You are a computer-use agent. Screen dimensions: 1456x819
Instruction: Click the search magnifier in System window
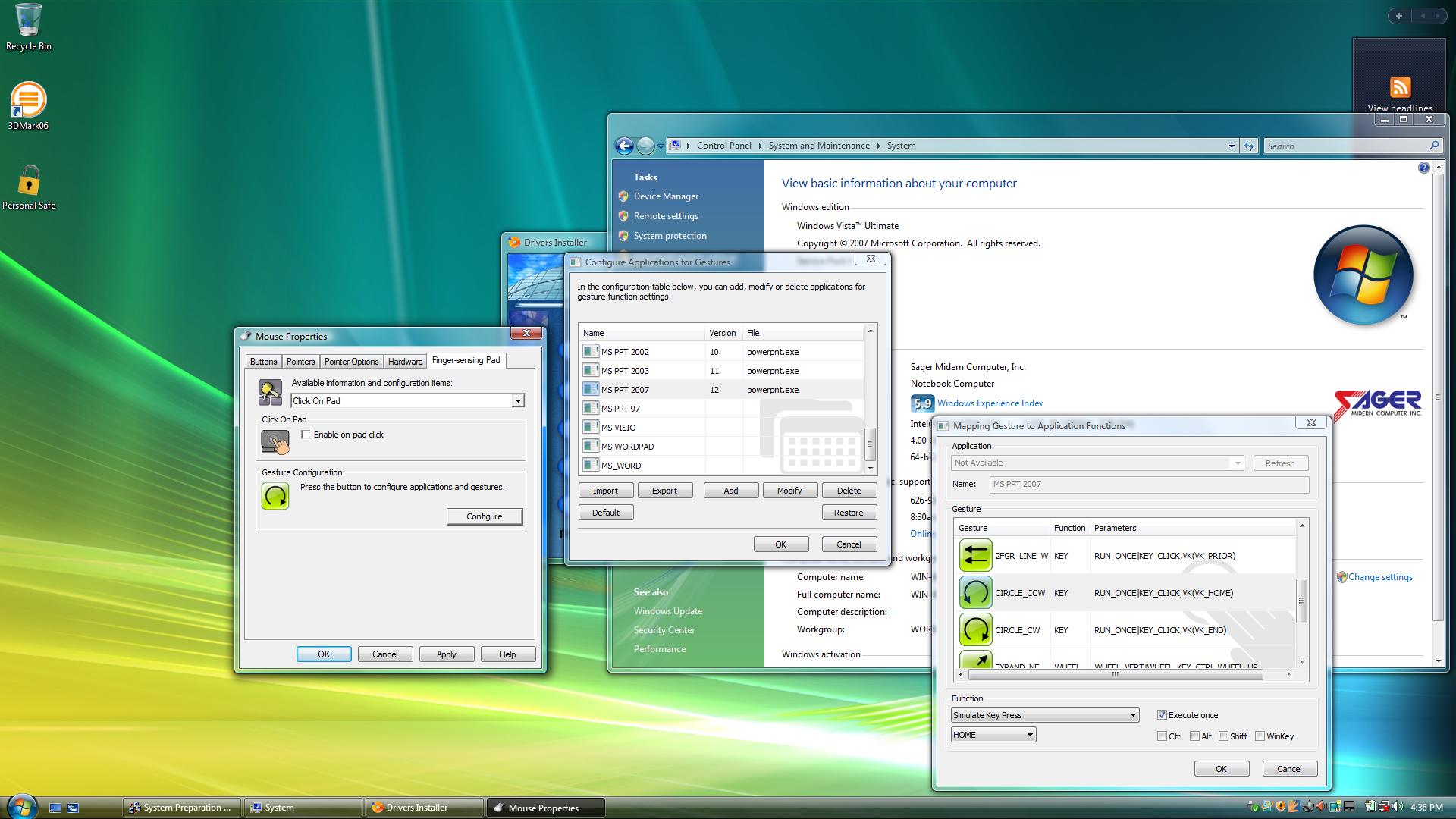click(x=1433, y=146)
